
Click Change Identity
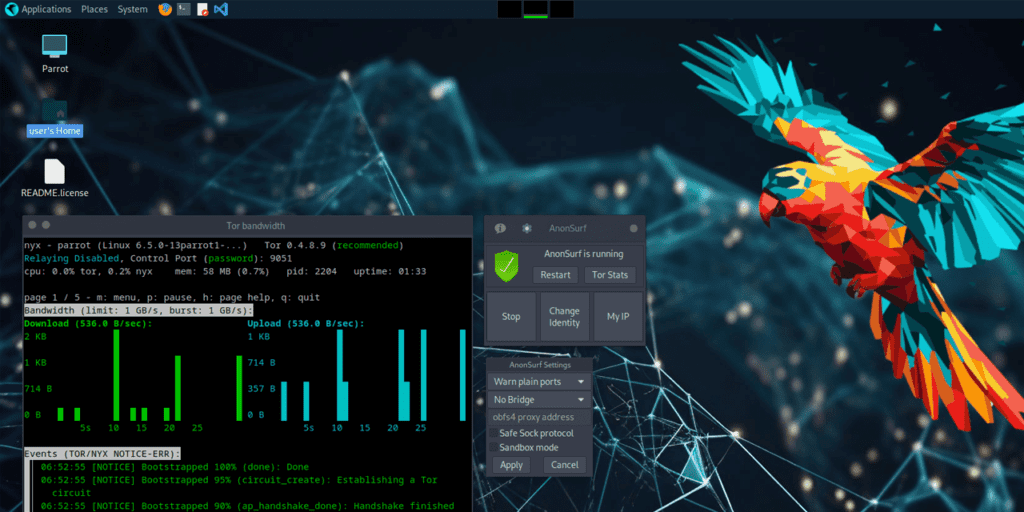pos(564,317)
